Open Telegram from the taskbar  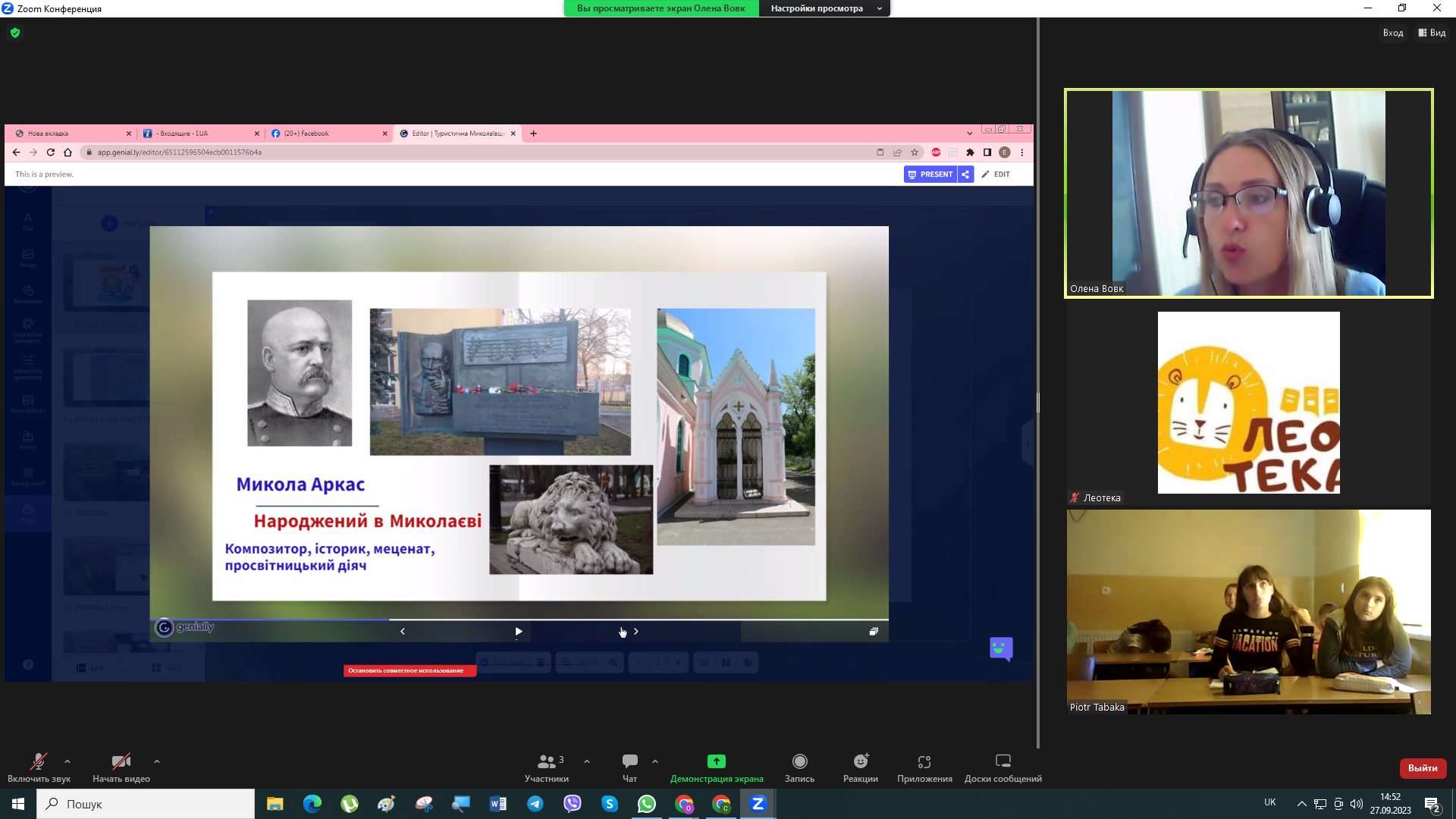coord(535,804)
